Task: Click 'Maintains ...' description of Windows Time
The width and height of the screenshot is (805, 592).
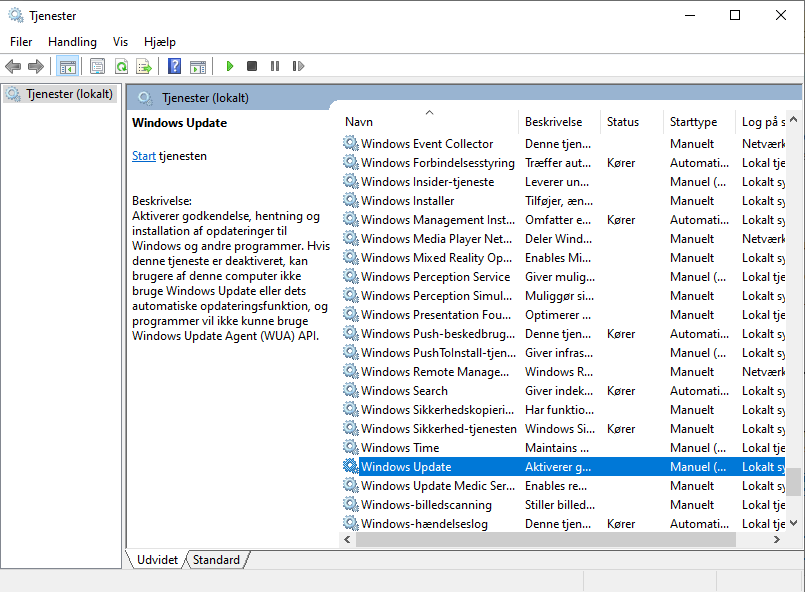Action: [557, 448]
